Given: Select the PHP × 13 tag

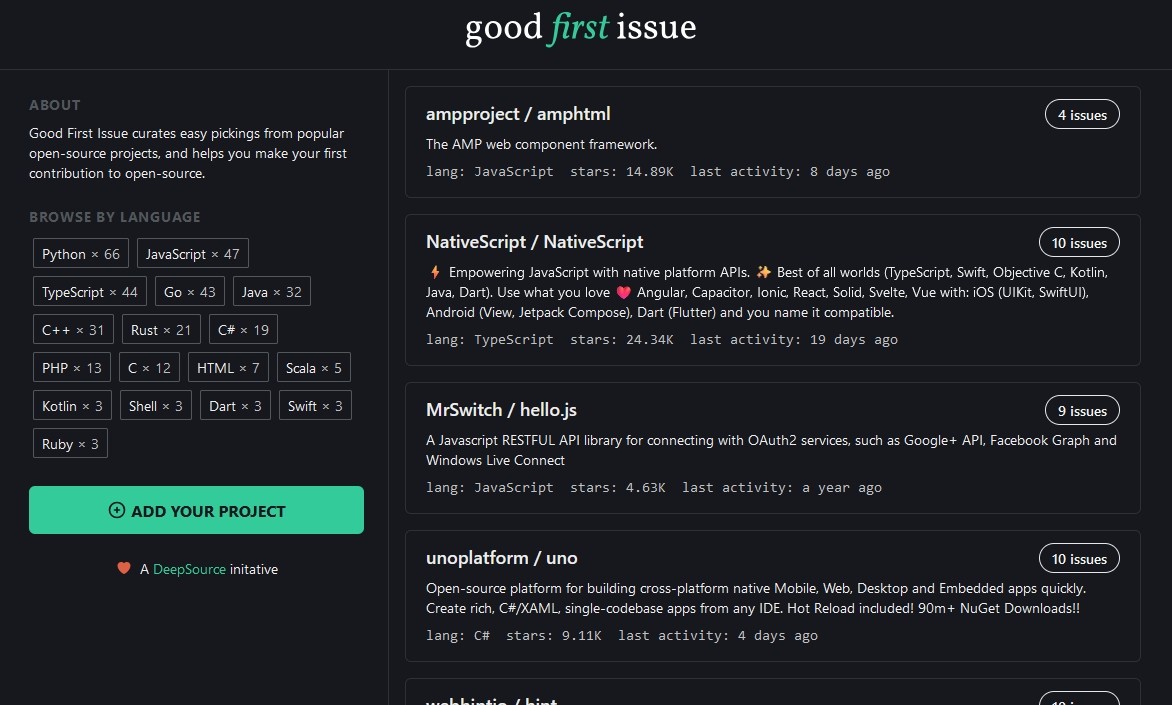Looking at the screenshot, I should pos(72,368).
